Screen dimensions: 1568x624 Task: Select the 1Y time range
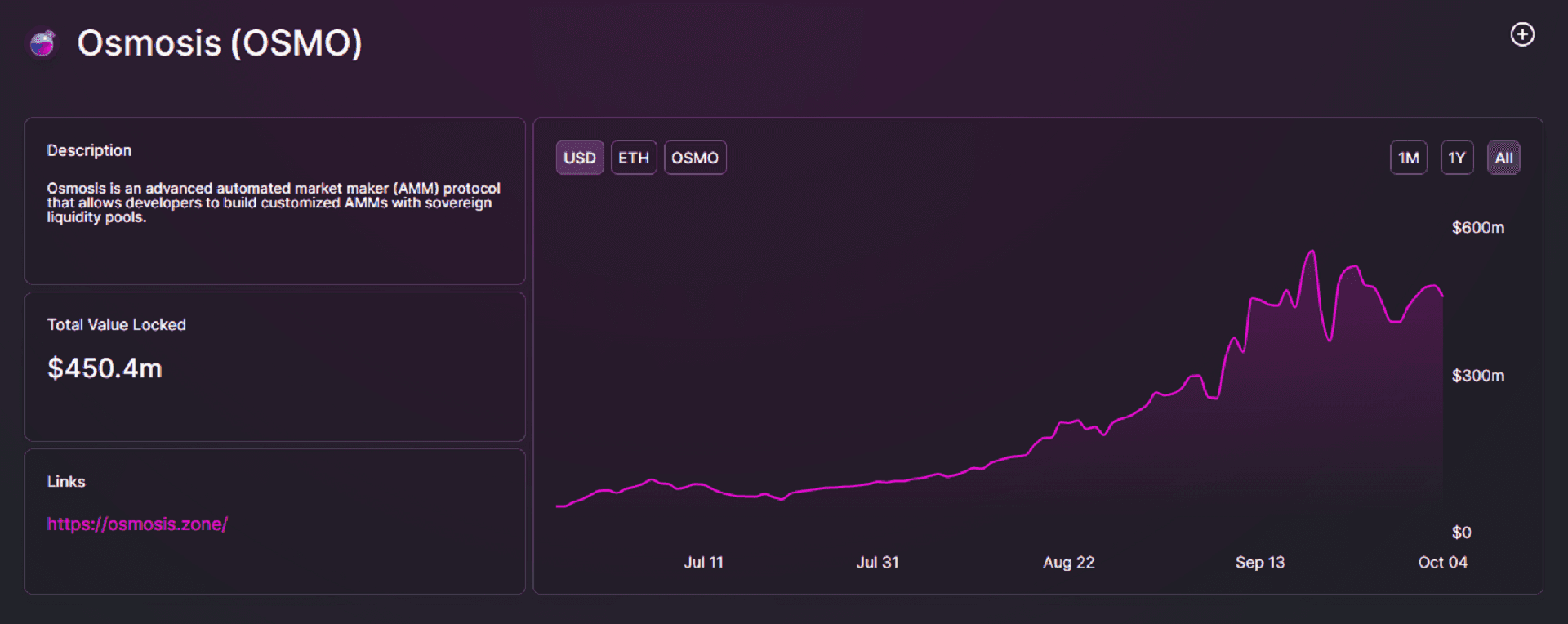point(1457,158)
